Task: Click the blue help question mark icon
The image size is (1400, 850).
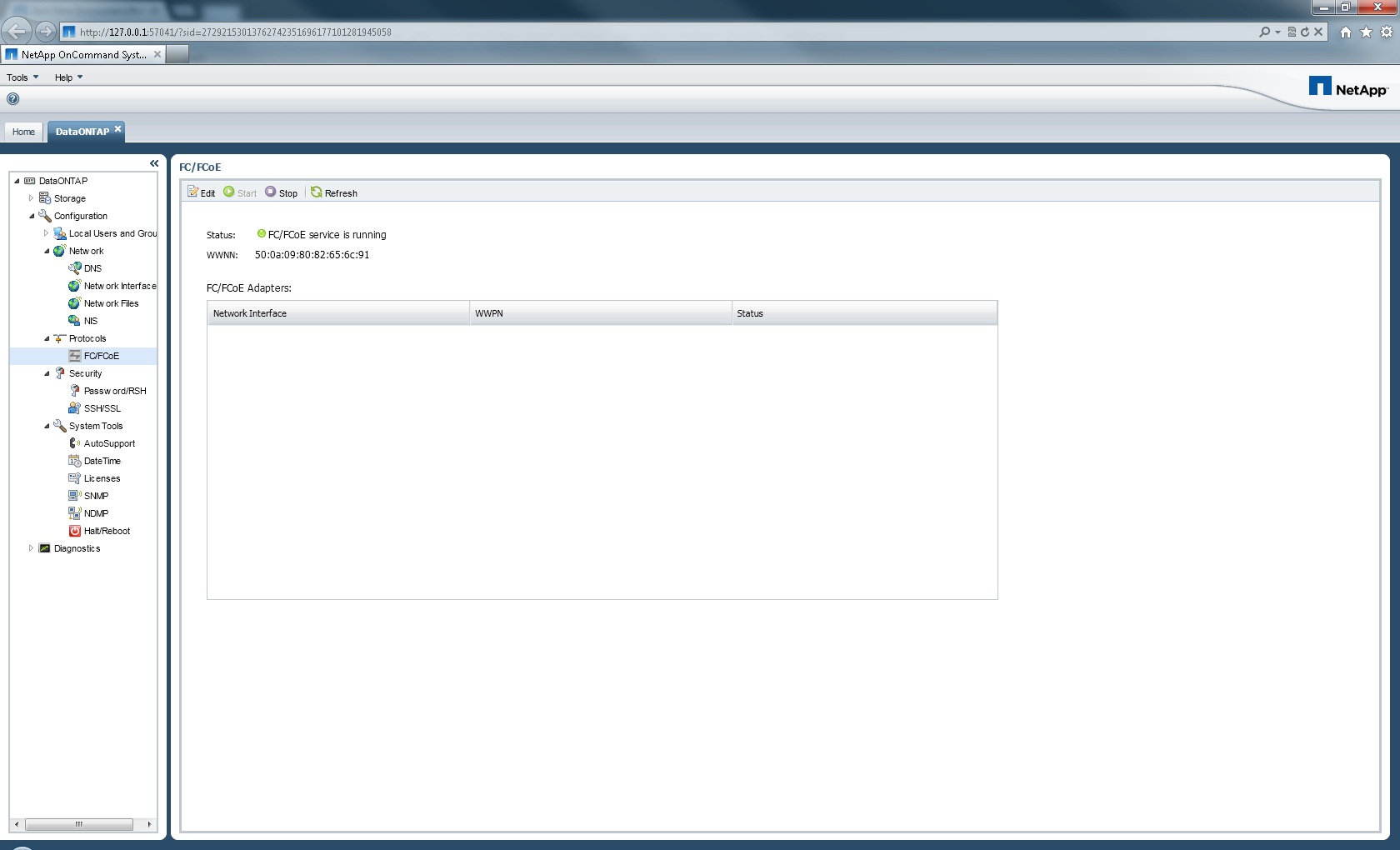Action: [x=12, y=99]
